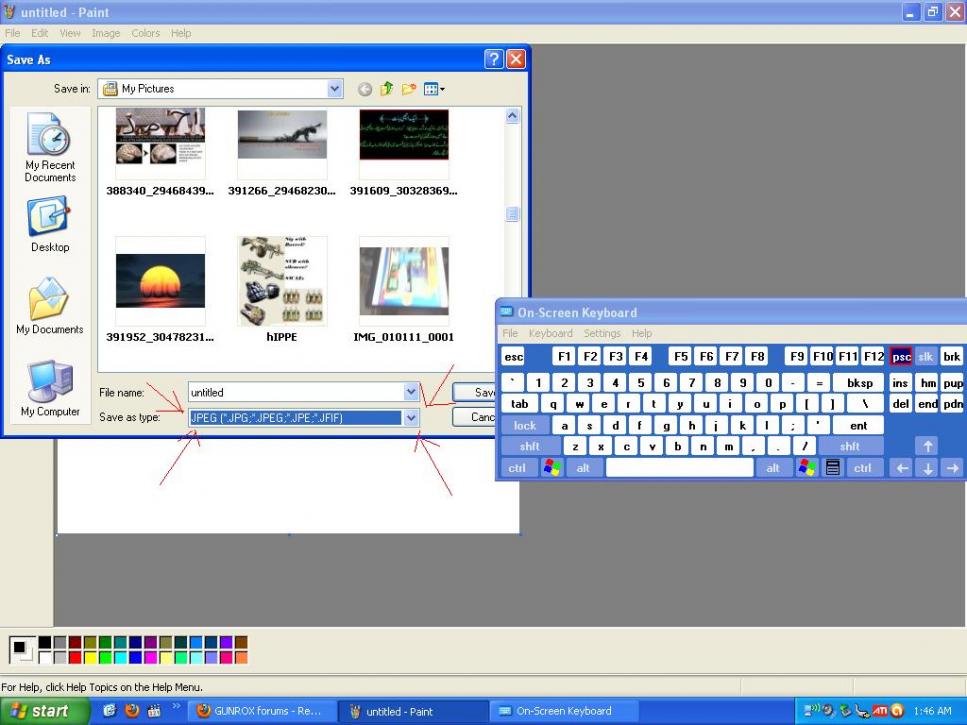Toggle the left shft key on keyboard
This screenshot has height=725, width=967.
[x=529, y=446]
